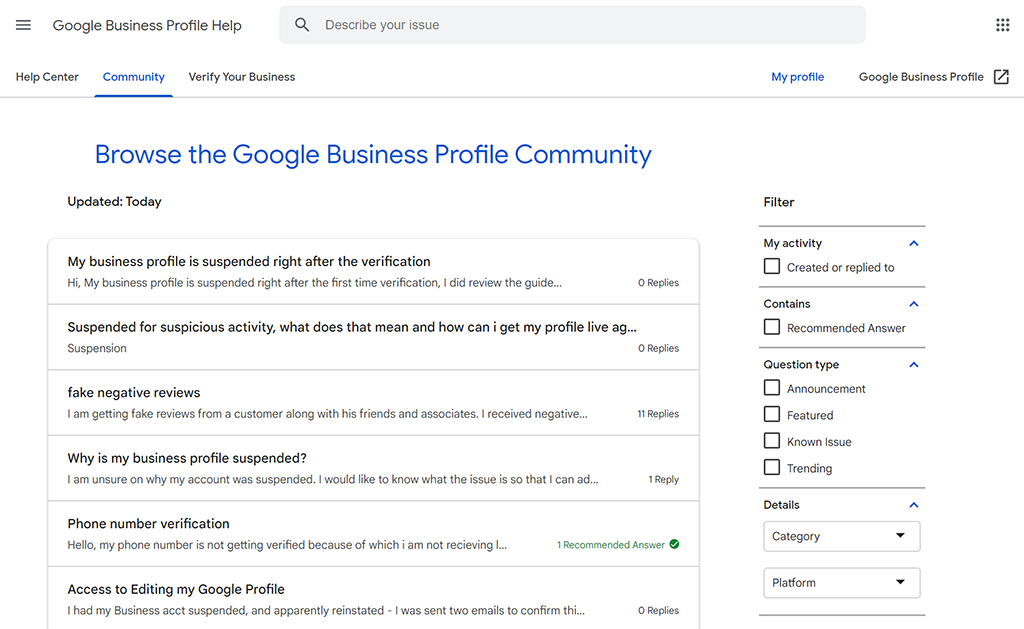The width and height of the screenshot is (1024, 629).
Task: Click the Google Business Profile Help title
Action: point(147,25)
